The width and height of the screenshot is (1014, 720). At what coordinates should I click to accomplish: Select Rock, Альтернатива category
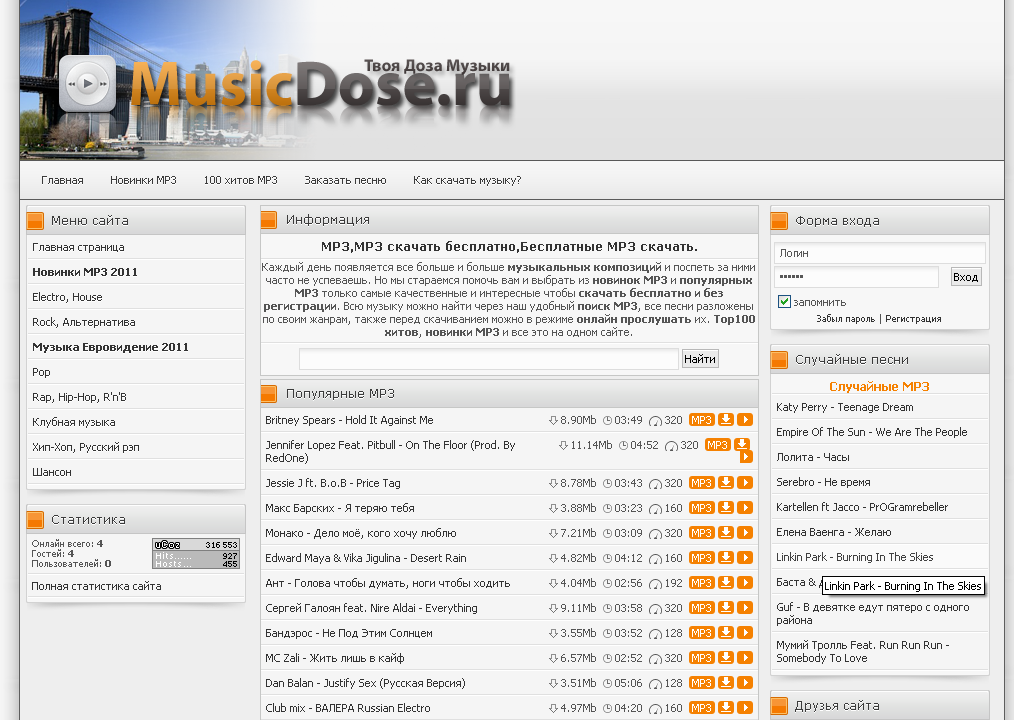click(x=83, y=322)
